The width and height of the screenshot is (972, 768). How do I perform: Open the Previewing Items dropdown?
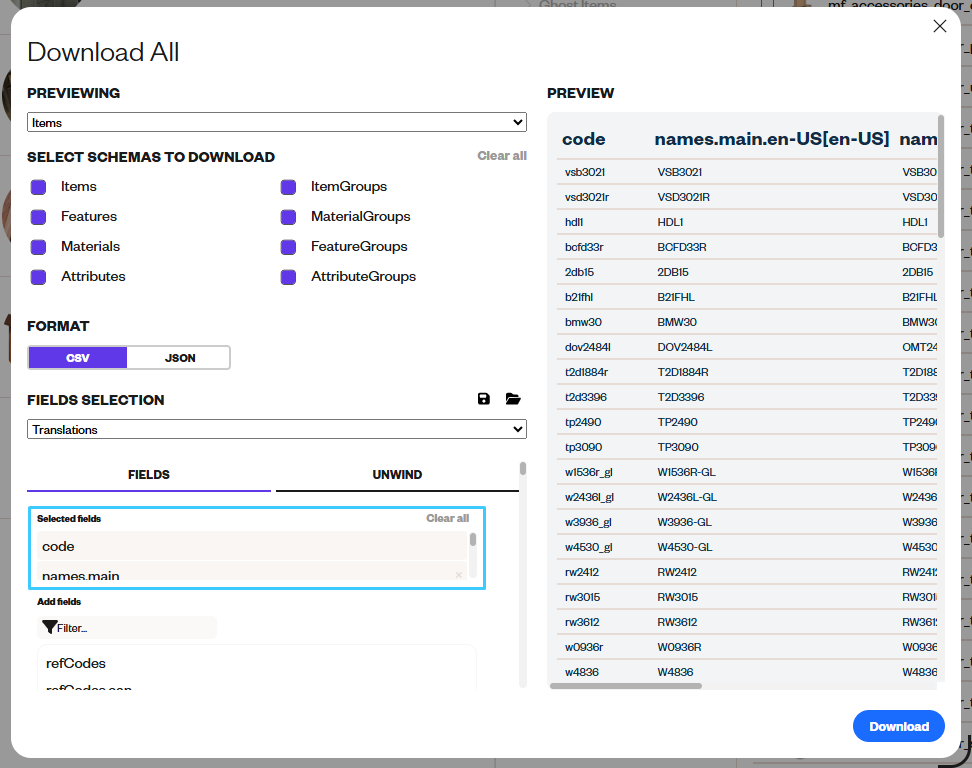[x=276, y=122]
